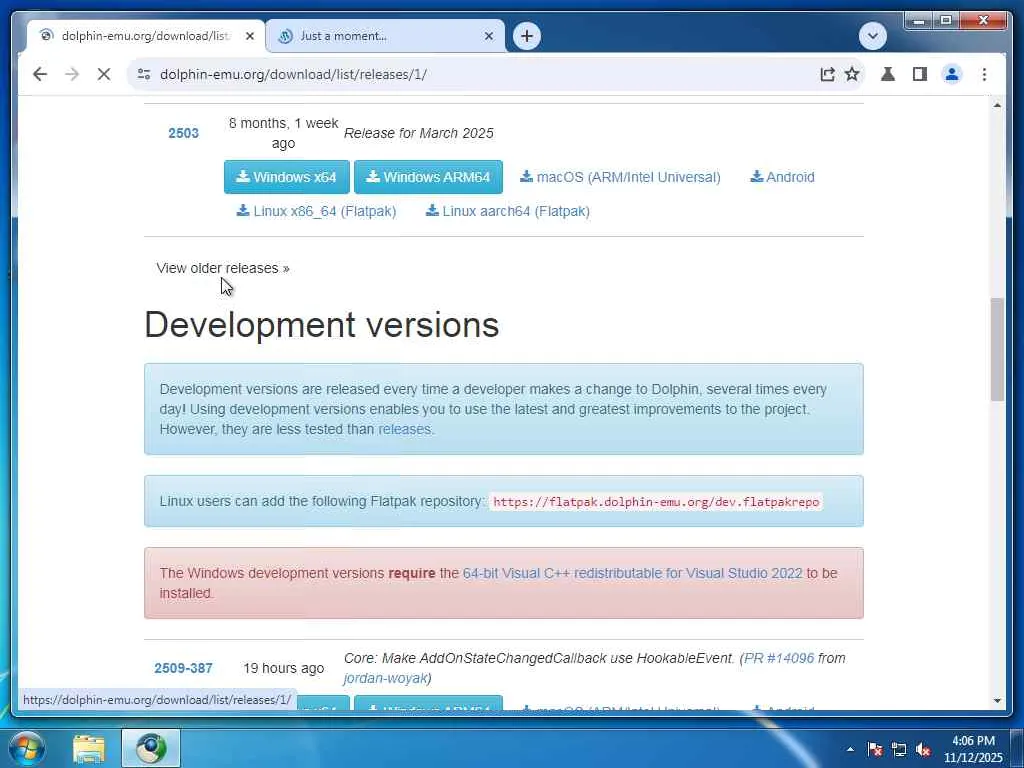Download the Android build for 2503
1024x768 pixels.
point(782,177)
